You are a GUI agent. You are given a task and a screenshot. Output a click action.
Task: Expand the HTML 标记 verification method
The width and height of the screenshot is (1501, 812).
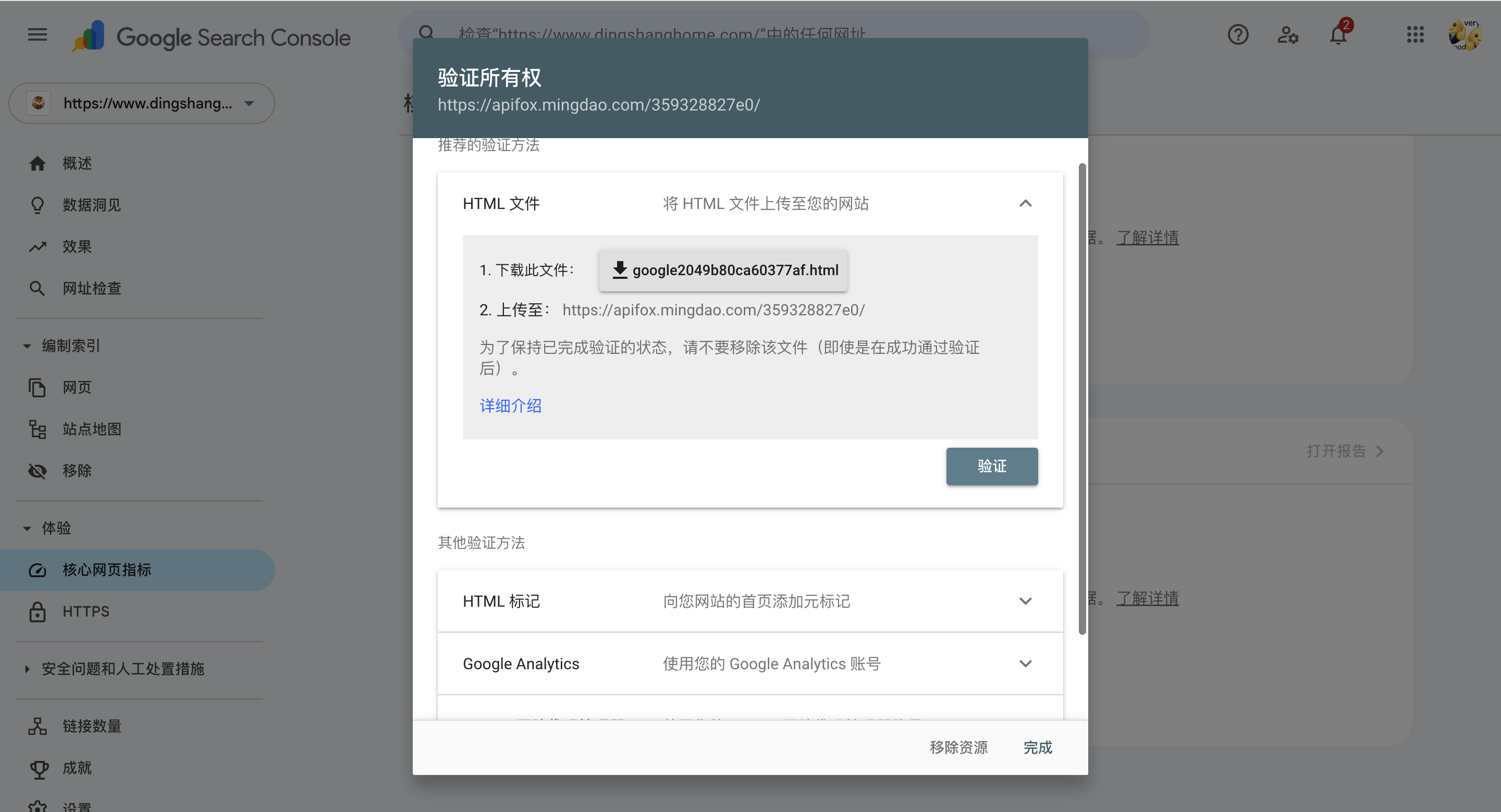click(1026, 601)
